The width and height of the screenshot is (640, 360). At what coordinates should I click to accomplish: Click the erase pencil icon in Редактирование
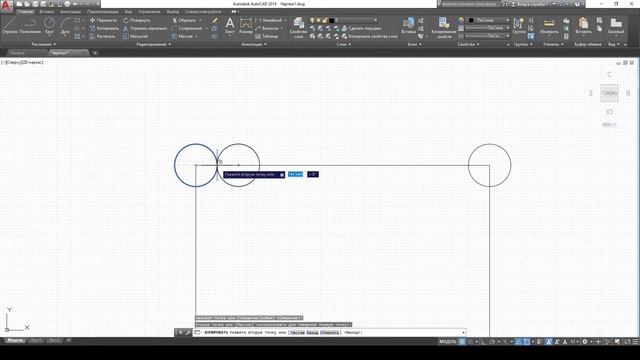pyautogui.click(x=215, y=20)
